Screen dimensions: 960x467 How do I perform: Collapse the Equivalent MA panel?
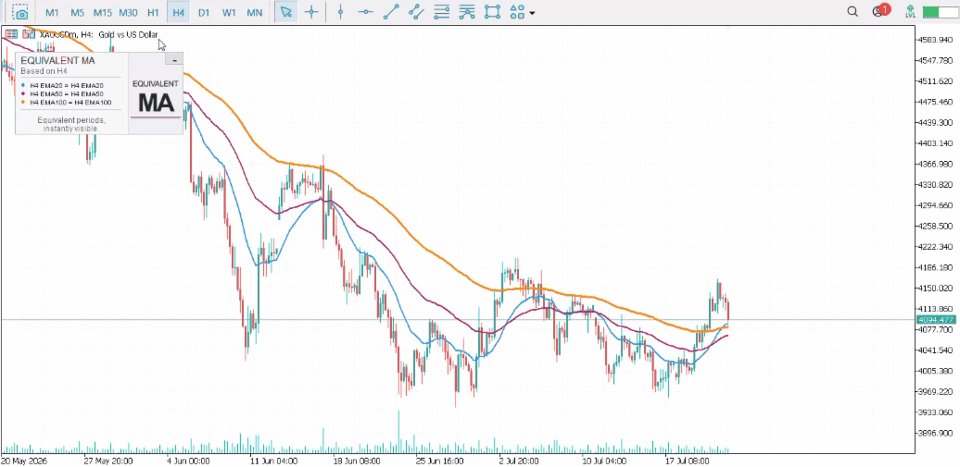pyautogui.click(x=174, y=59)
